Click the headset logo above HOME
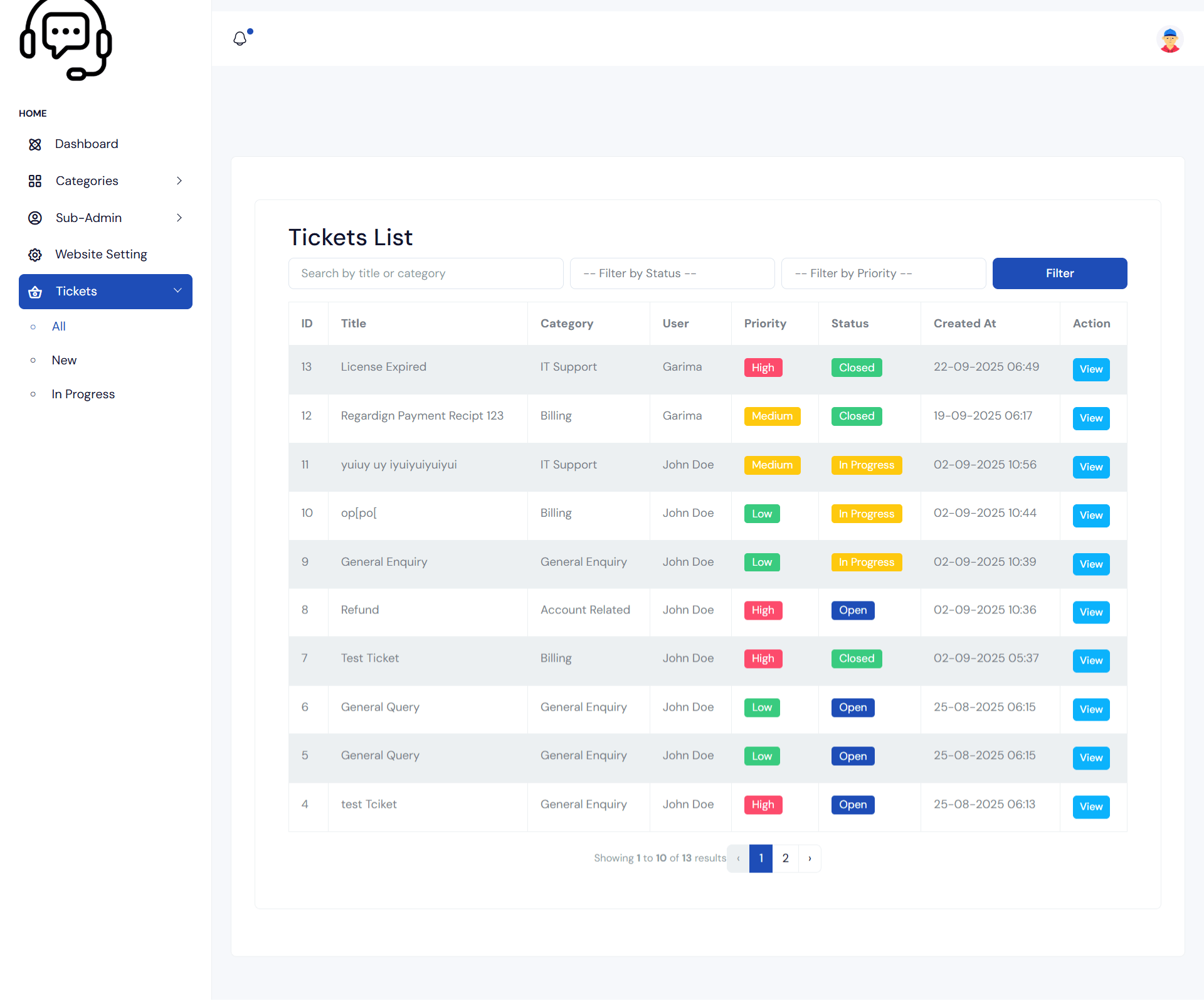Viewport: 1204px width, 1001px height. 65,40
